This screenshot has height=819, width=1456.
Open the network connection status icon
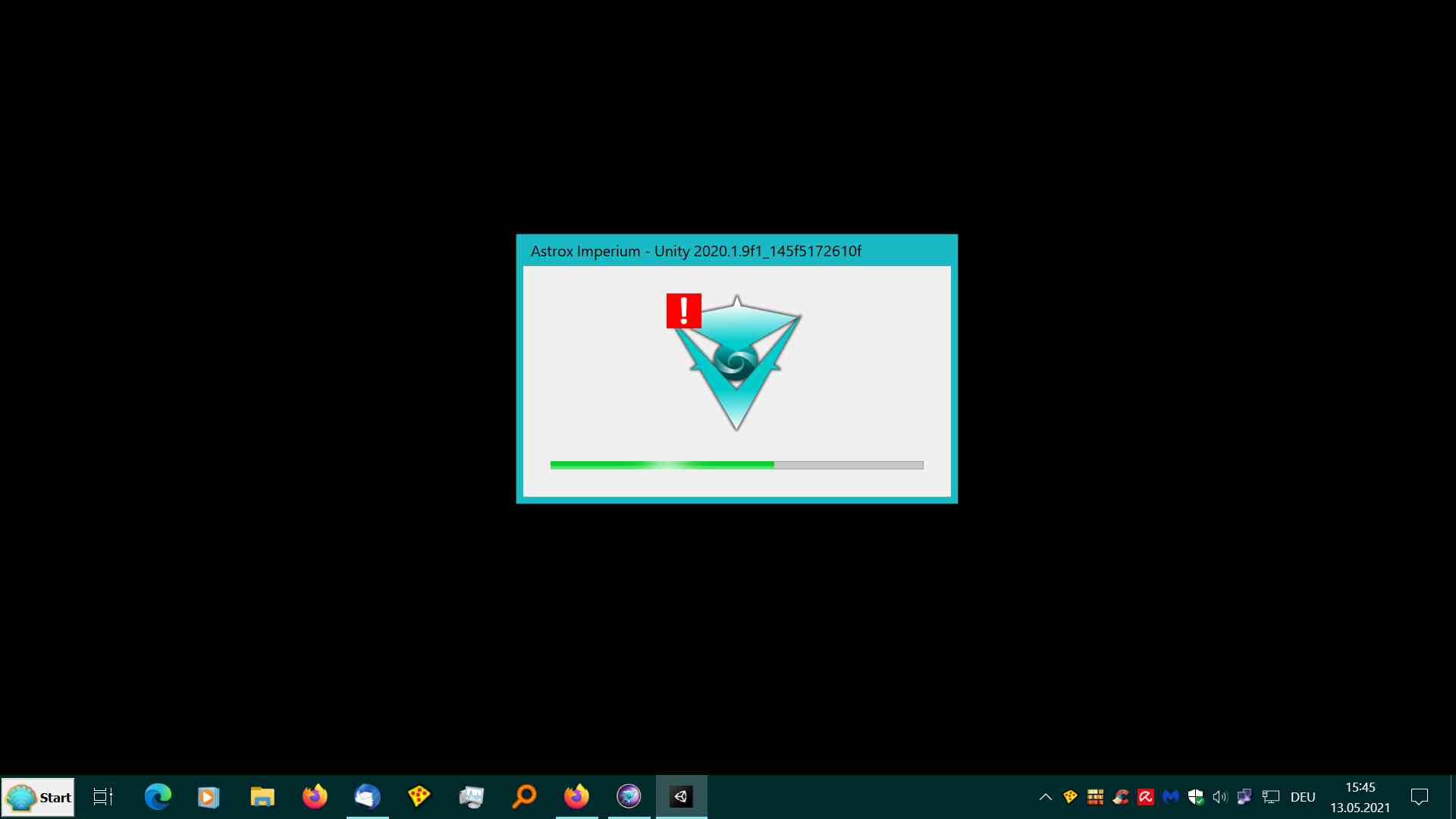click(1270, 797)
